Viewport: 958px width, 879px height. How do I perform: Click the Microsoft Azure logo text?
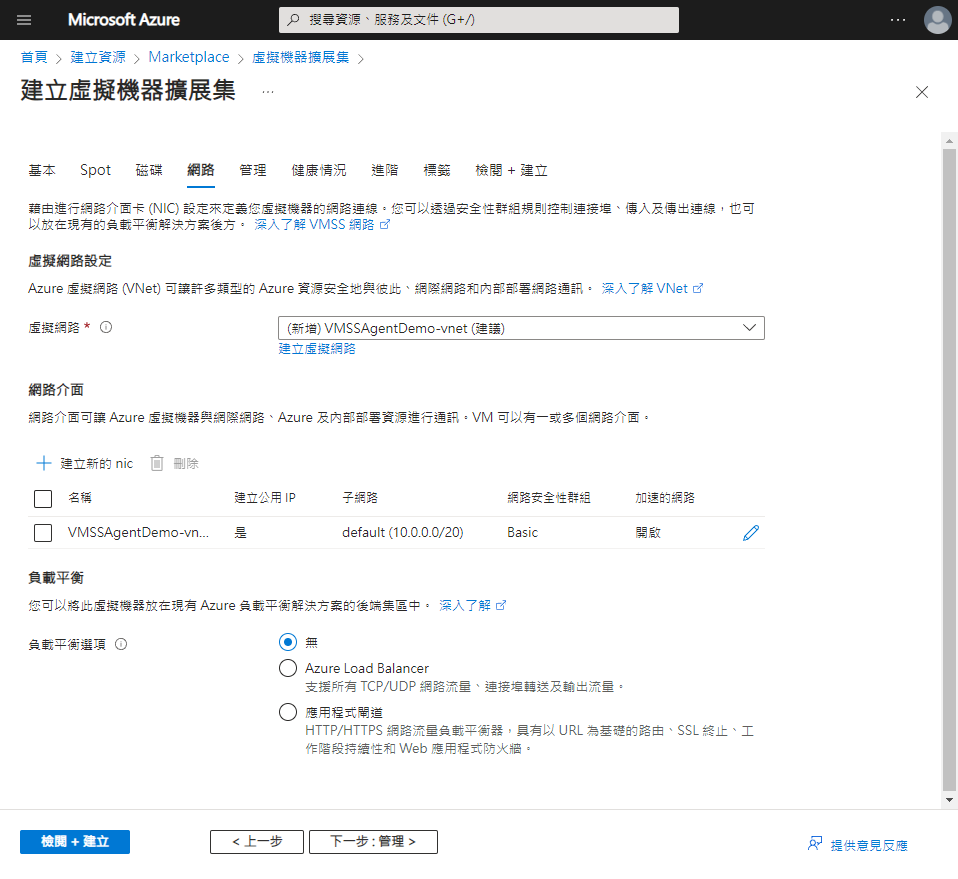click(123, 20)
